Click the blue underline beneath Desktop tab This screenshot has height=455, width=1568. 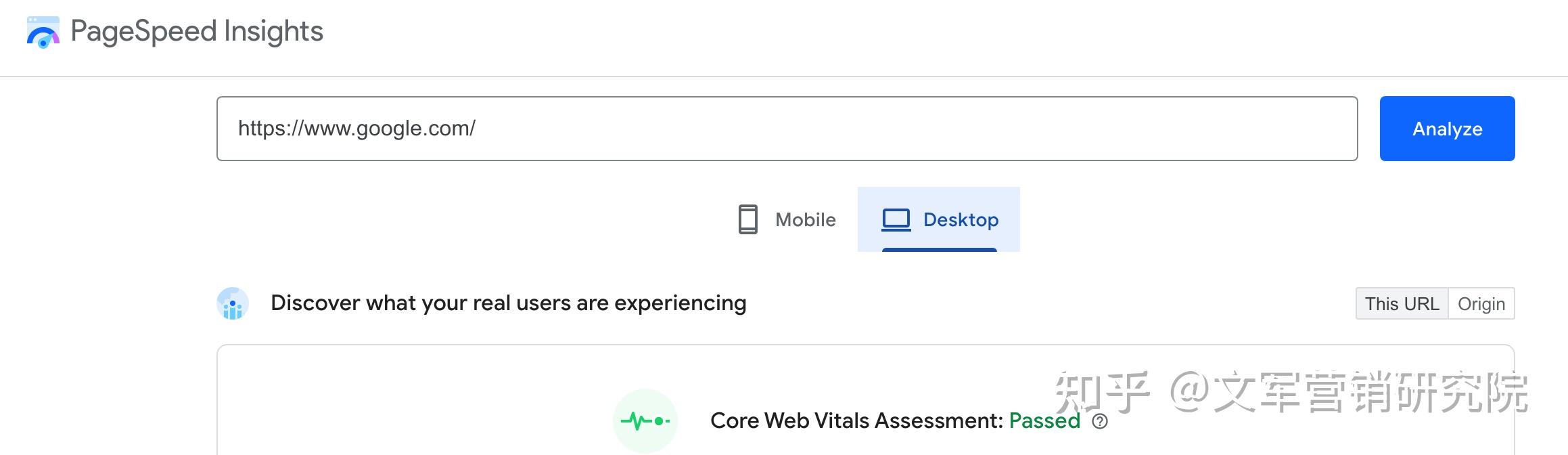click(939, 250)
